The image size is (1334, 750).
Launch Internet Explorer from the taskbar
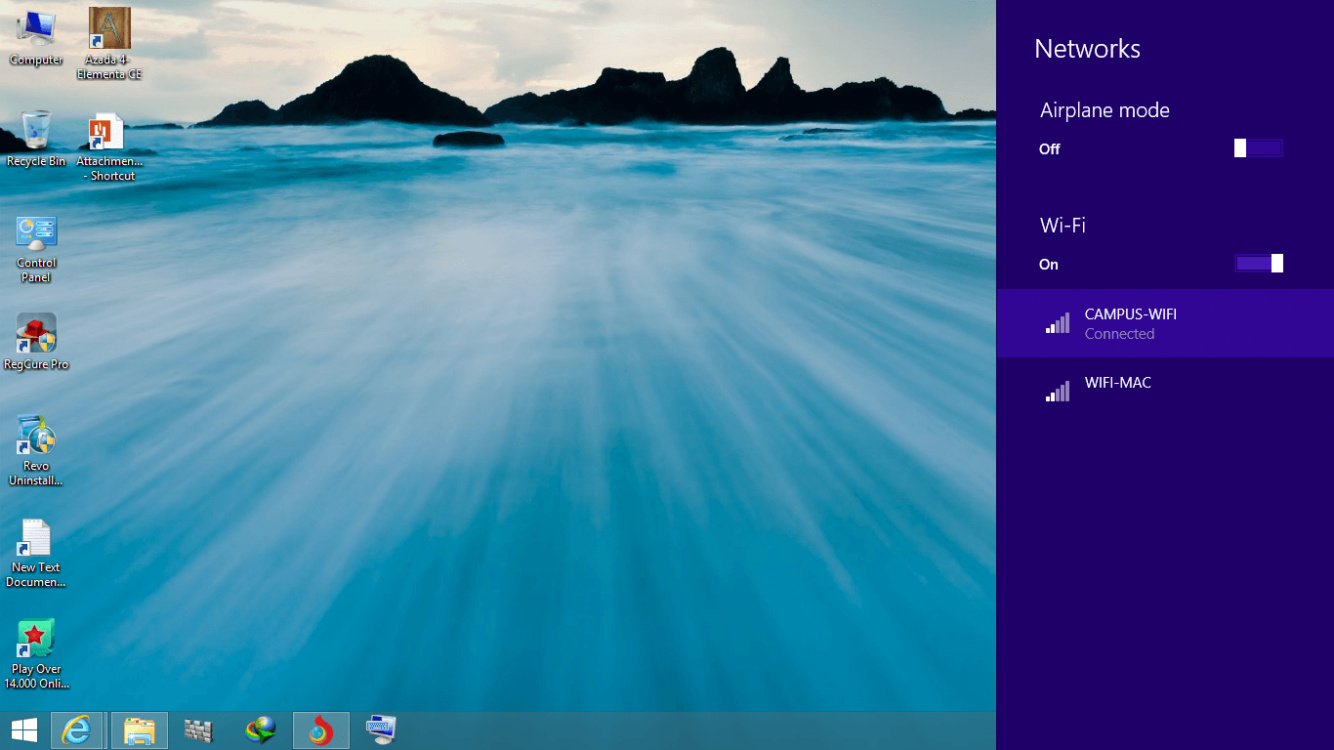coord(77,730)
